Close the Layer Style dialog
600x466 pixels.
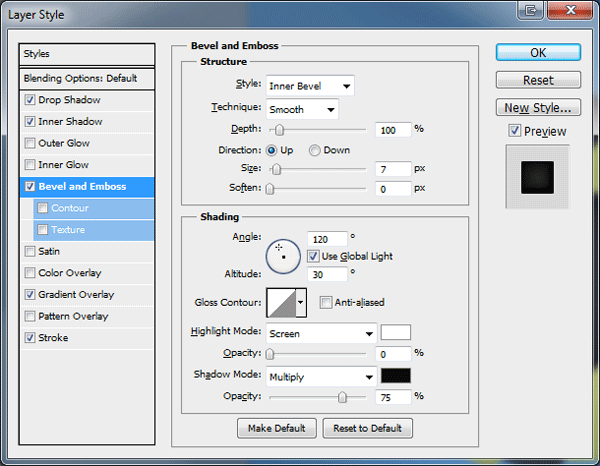coord(571,10)
